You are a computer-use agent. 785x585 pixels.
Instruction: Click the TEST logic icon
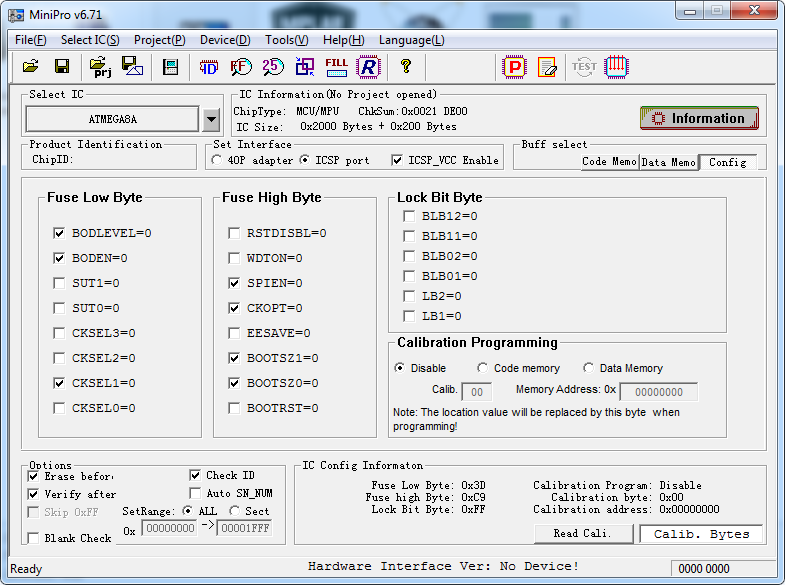(584, 67)
